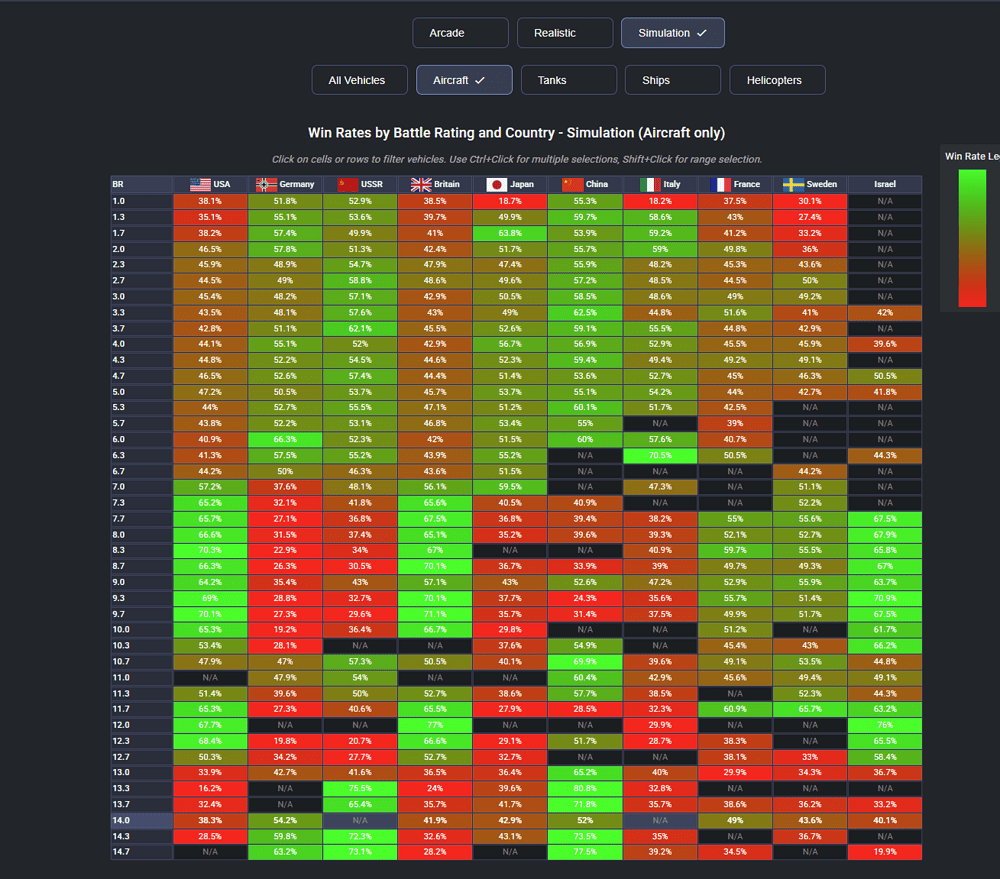Click USA's 16.2% cell at BR 13.3
Viewport: 1000px width, 879px height.
pyautogui.click(x=210, y=788)
